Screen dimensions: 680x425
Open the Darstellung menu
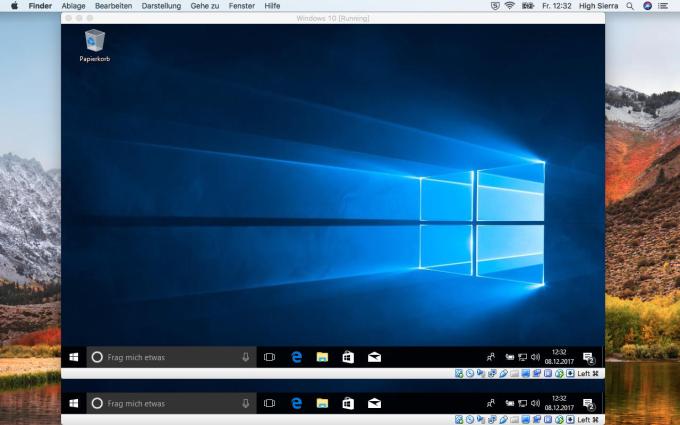pyautogui.click(x=161, y=6)
